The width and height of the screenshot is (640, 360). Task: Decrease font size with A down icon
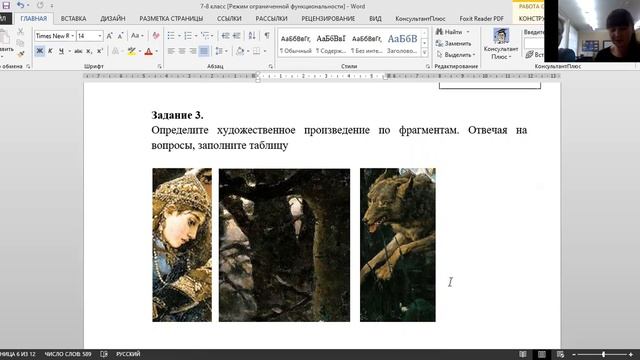tap(120, 36)
